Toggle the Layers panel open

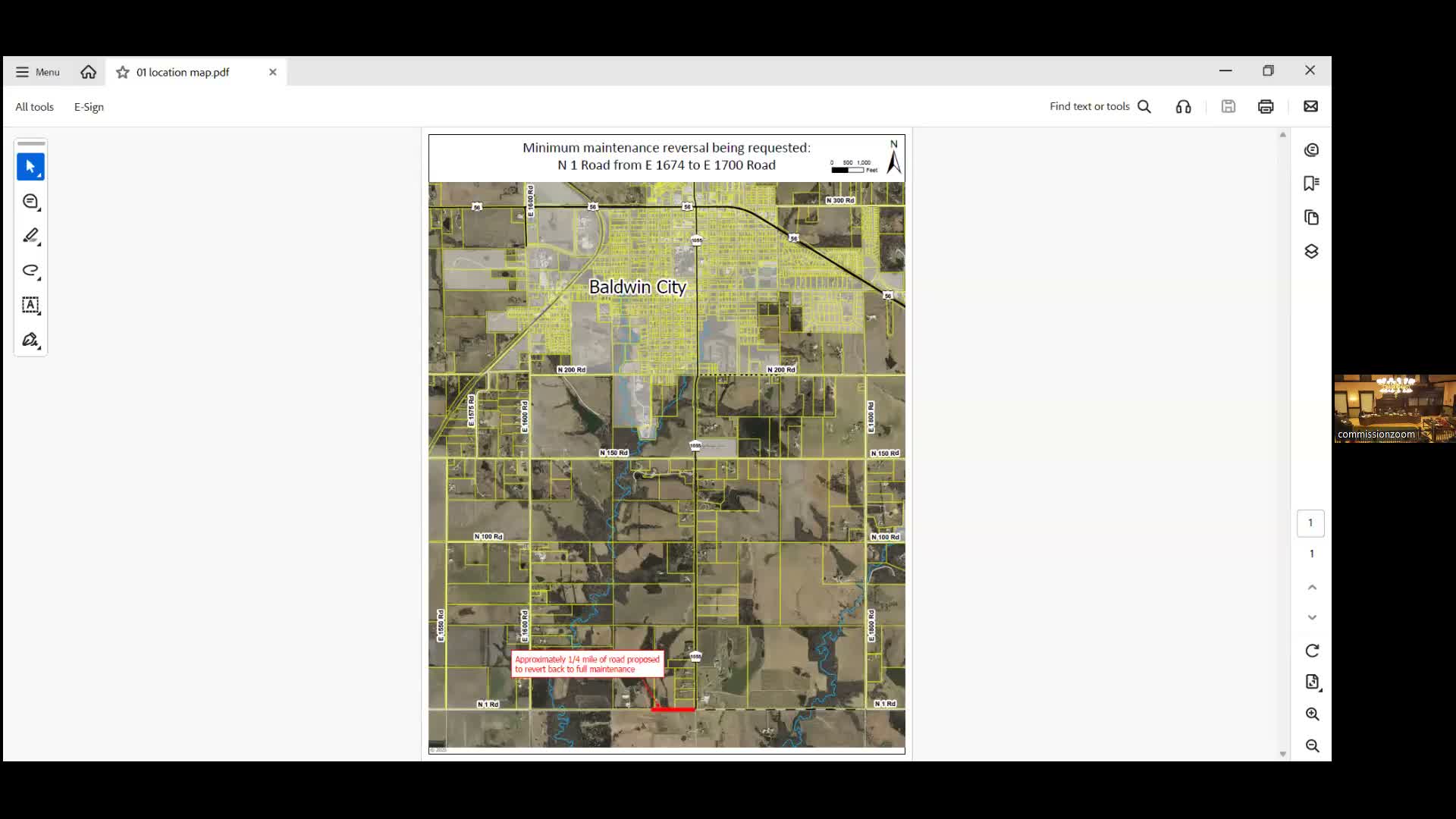[1312, 251]
